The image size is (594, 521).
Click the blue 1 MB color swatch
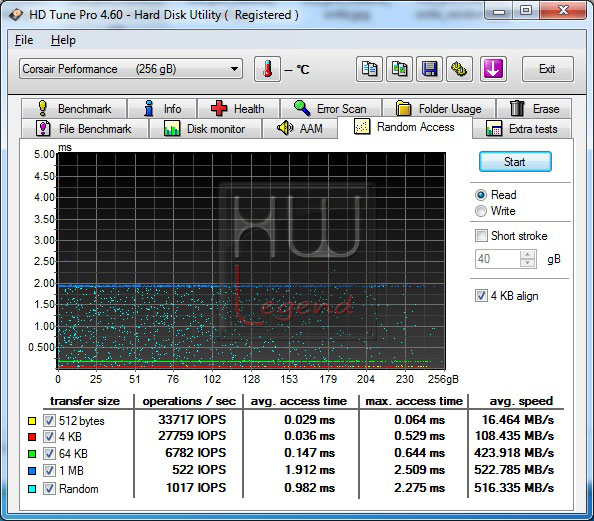32,471
